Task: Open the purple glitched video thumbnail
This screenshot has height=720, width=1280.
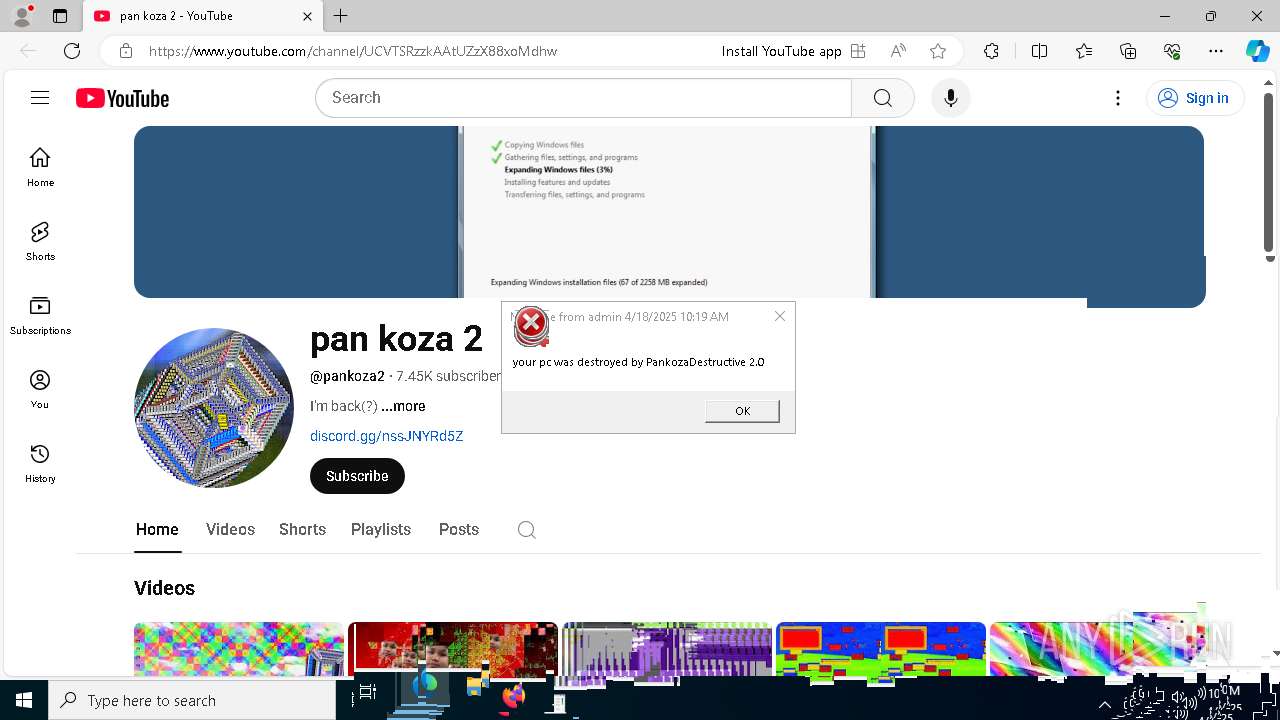Action: (667, 649)
